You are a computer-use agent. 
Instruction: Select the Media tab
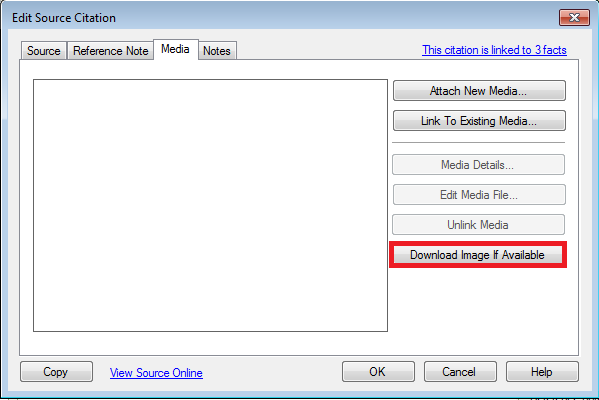point(175,49)
